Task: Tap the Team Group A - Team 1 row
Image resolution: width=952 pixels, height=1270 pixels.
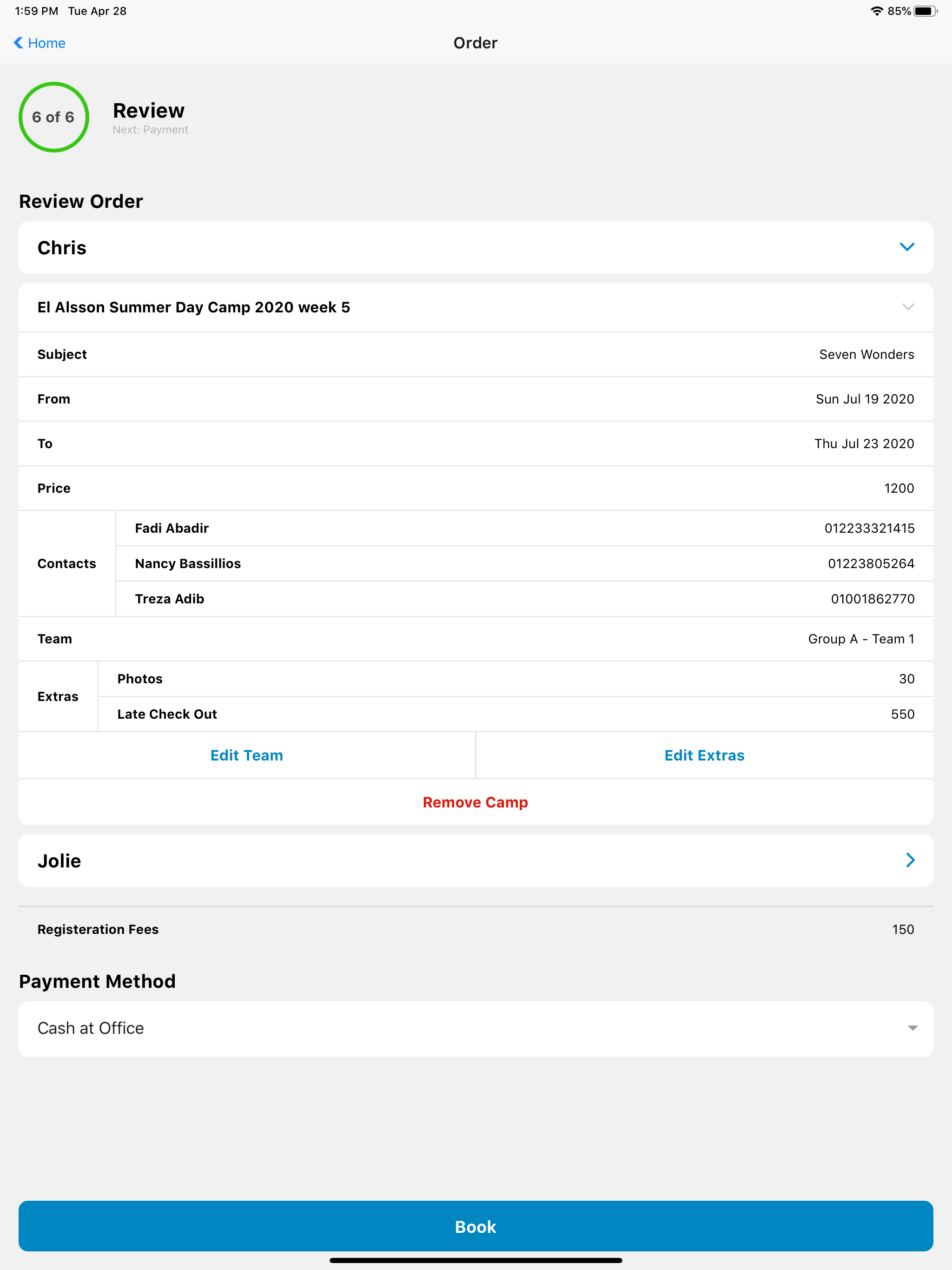Action: click(476, 639)
